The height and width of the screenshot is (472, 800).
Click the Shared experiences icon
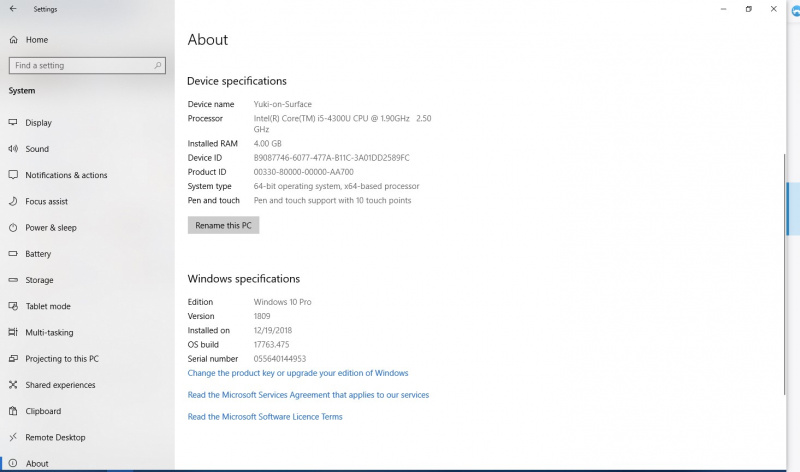13,385
